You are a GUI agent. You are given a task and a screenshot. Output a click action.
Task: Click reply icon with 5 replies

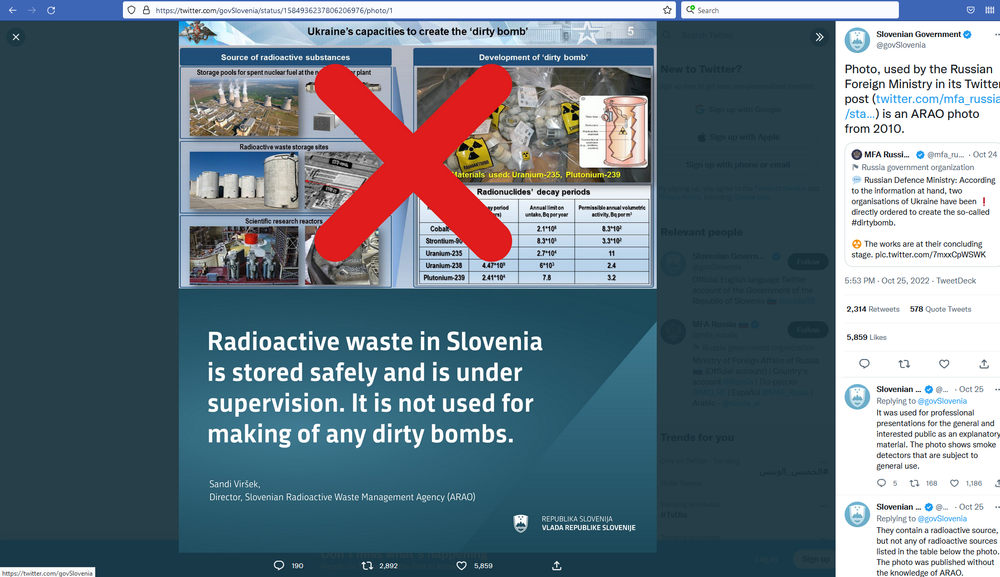click(881, 483)
